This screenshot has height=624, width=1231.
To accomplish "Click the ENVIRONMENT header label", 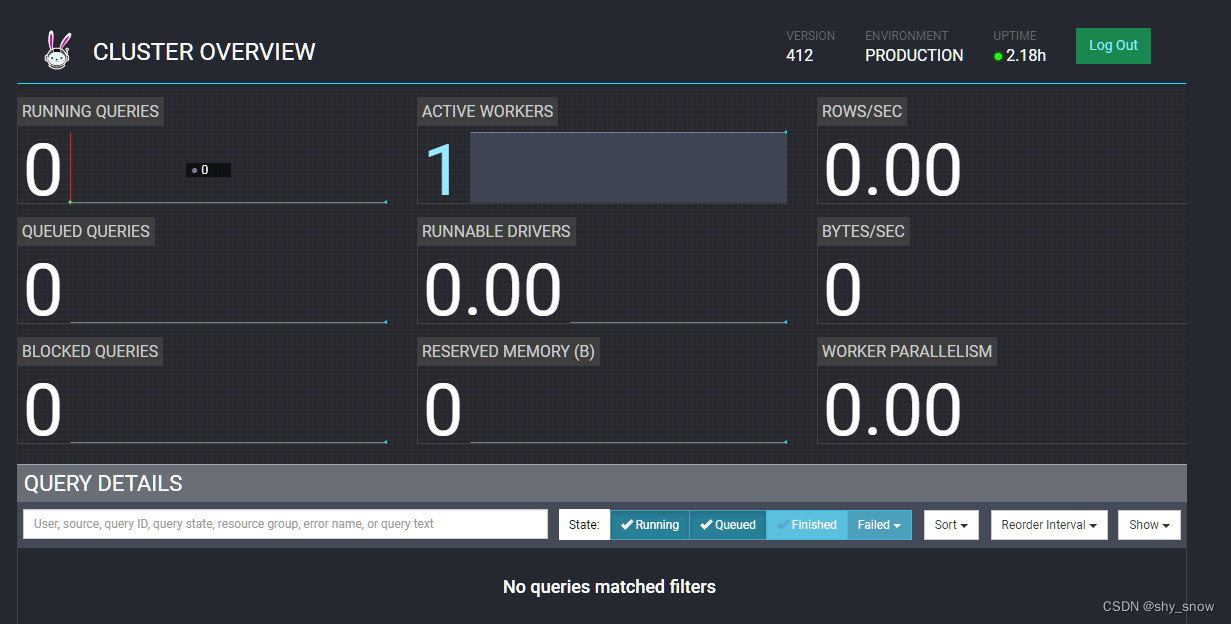I will pos(907,36).
